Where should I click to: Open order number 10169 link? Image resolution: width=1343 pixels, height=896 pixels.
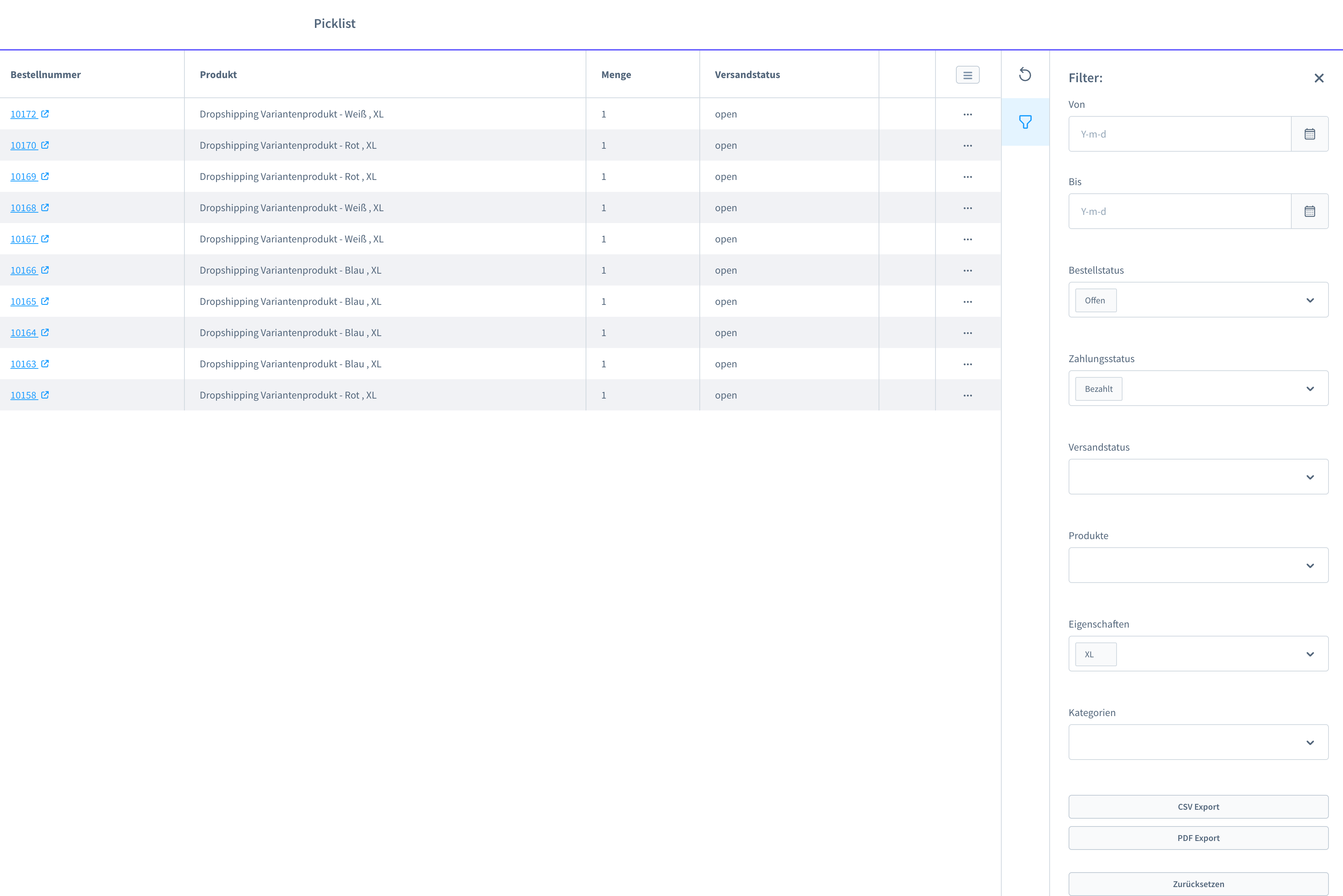point(23,177)
